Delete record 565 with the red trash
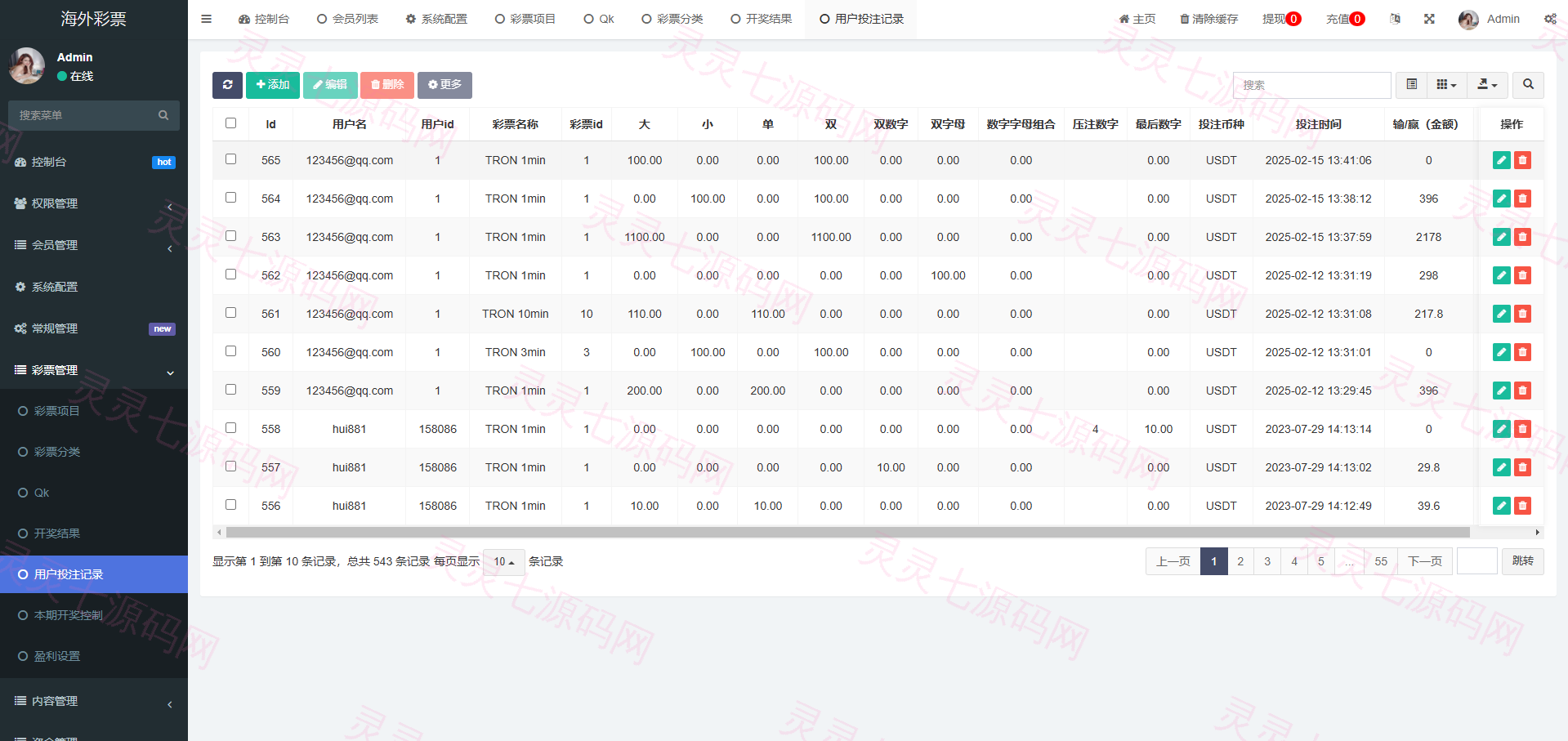Image resolution: width=1568 pixels, height=741 pixels. click(1522, 160)
